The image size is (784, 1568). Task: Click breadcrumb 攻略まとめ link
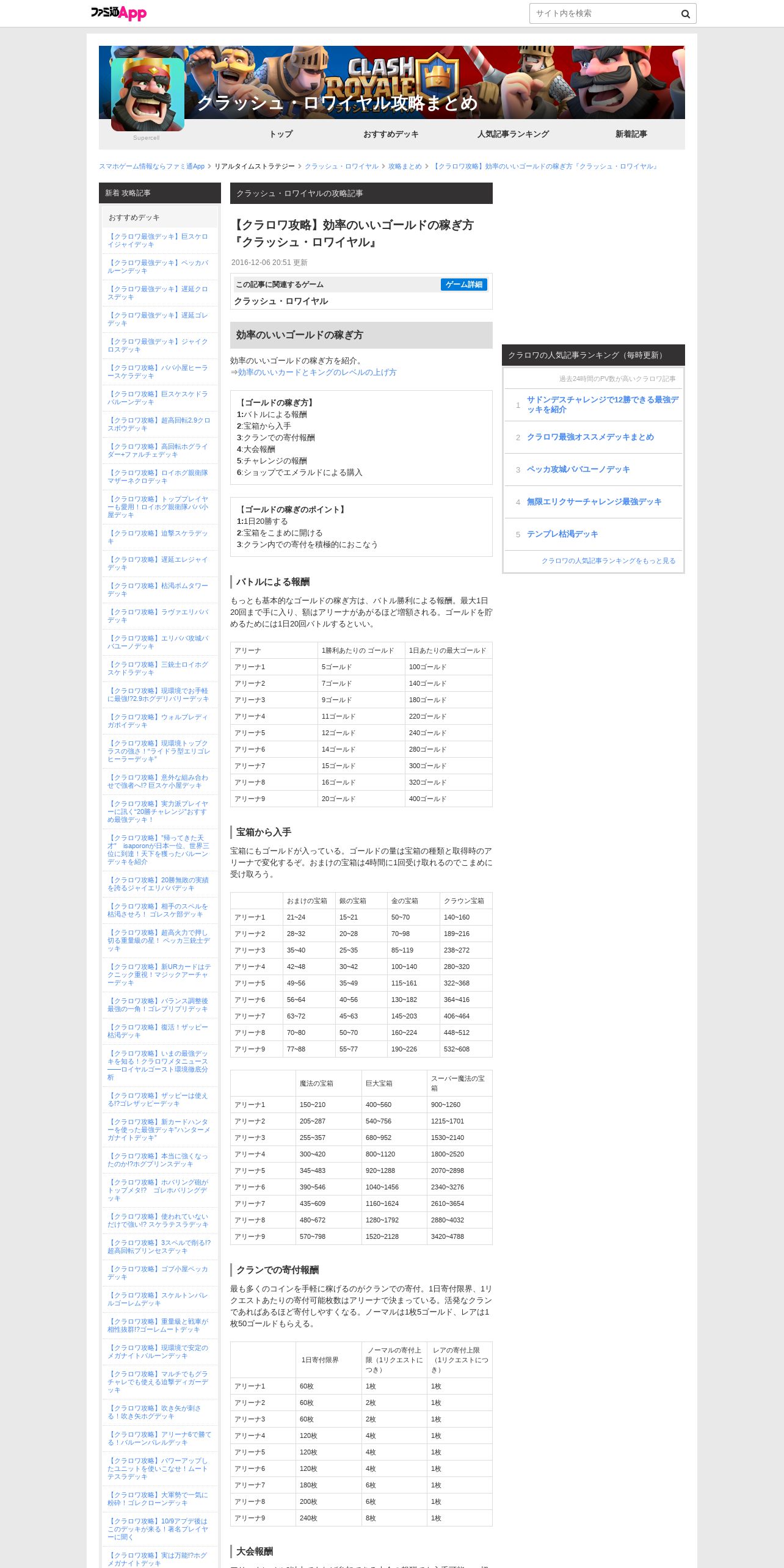click(x=405, y=166)
